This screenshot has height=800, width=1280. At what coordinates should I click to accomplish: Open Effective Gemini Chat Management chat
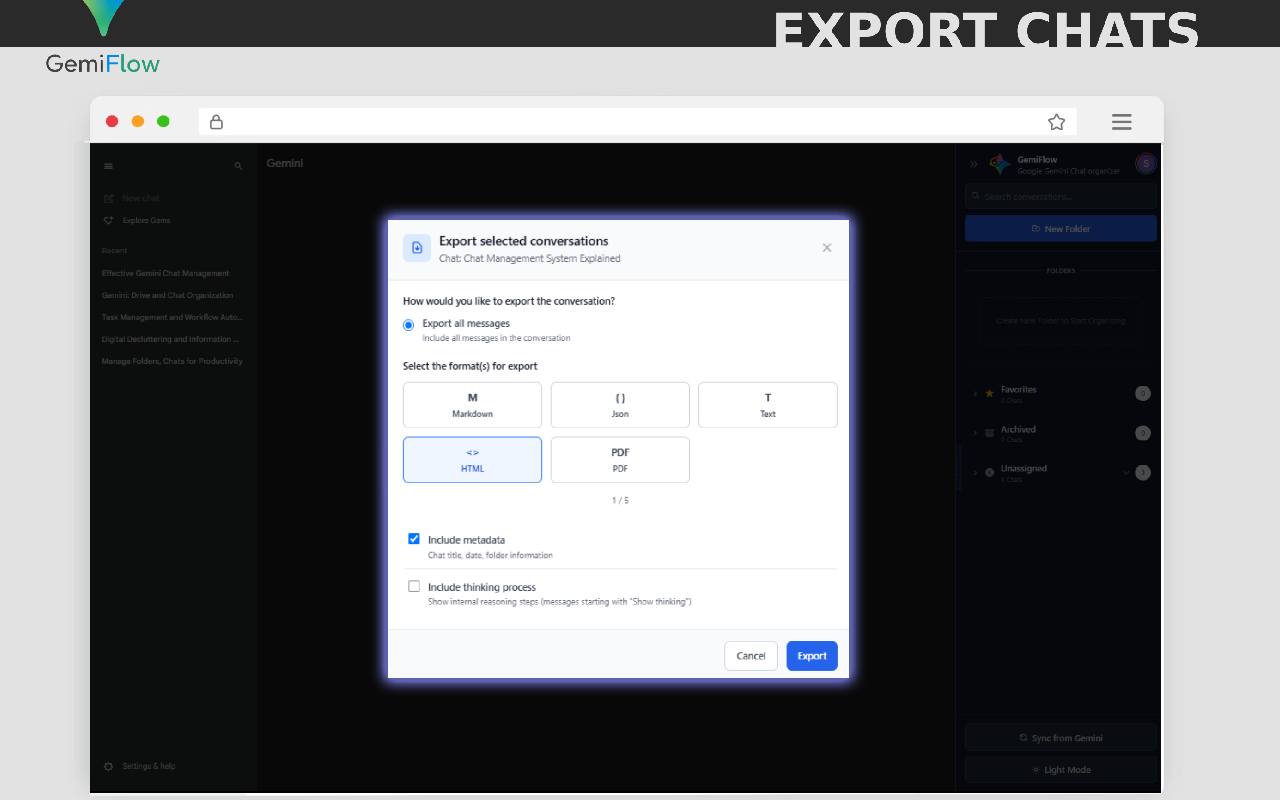pyautogui.click(x=166, y=273)
